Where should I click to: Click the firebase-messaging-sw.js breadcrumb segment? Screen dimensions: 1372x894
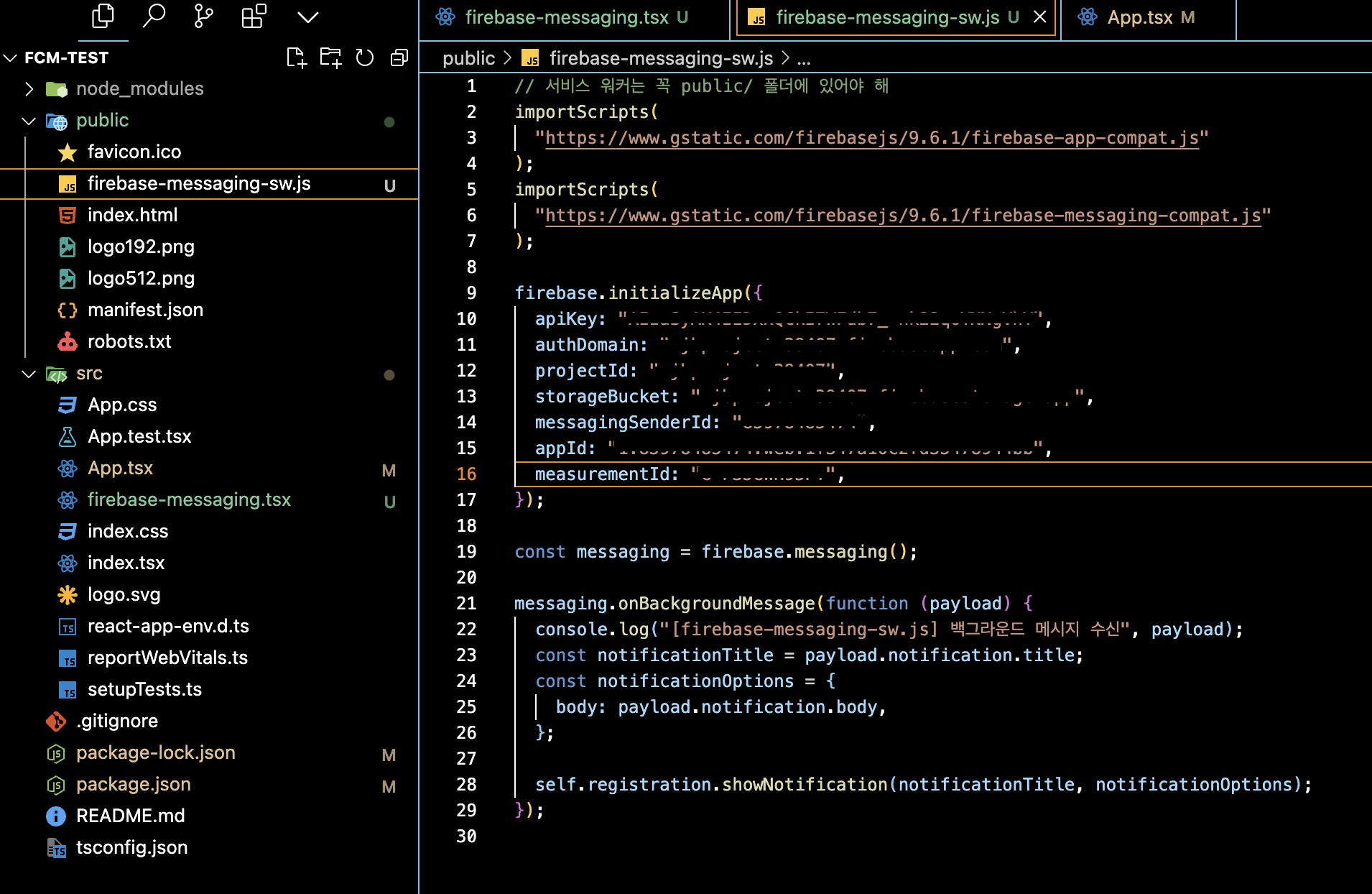661,58
